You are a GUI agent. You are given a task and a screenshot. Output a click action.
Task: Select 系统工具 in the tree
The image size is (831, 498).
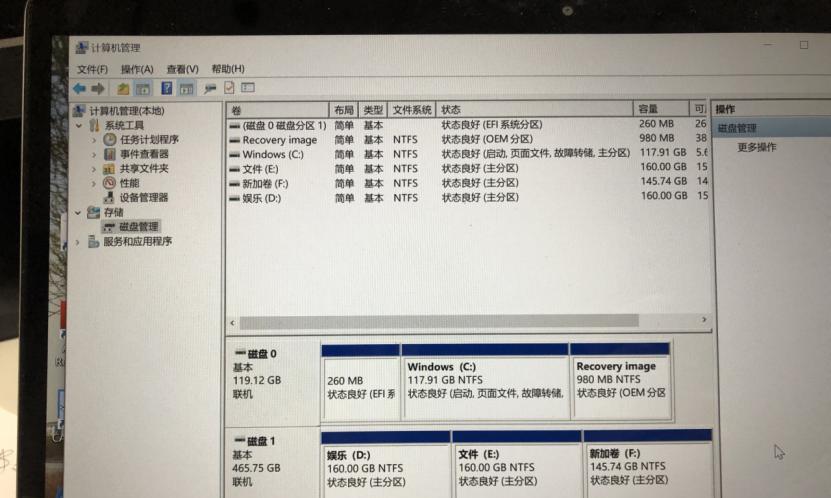click(124, 126)
